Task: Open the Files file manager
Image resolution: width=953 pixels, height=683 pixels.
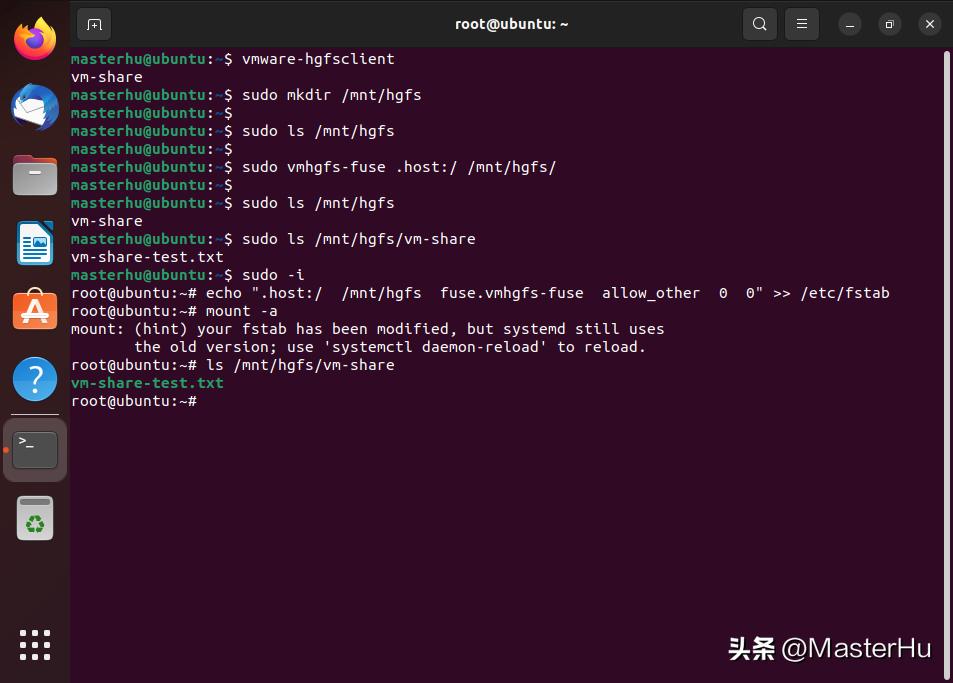Action: click(x=35, y=175)
